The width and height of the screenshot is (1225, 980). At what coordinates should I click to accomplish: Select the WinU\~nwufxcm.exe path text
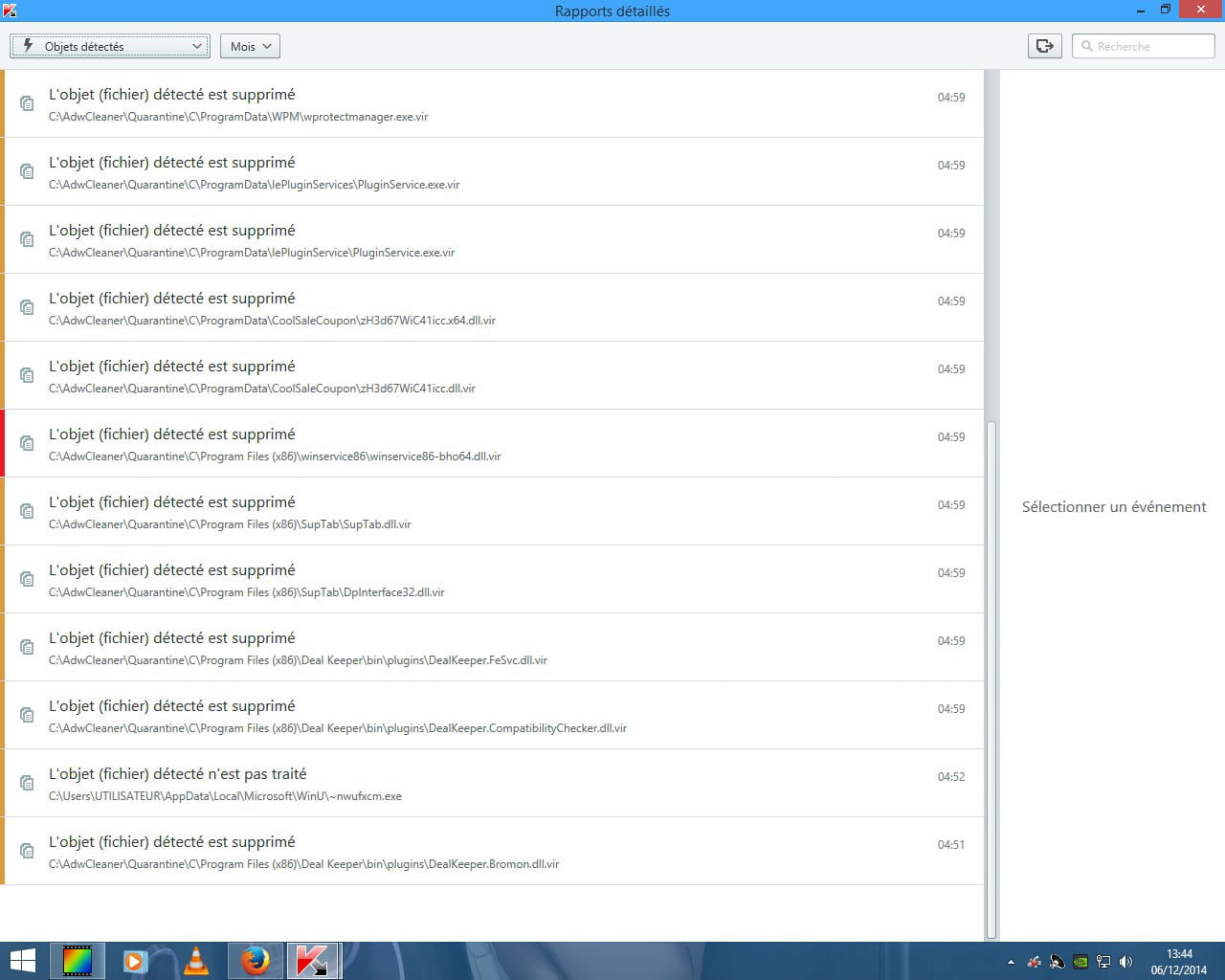pos(225,796)
